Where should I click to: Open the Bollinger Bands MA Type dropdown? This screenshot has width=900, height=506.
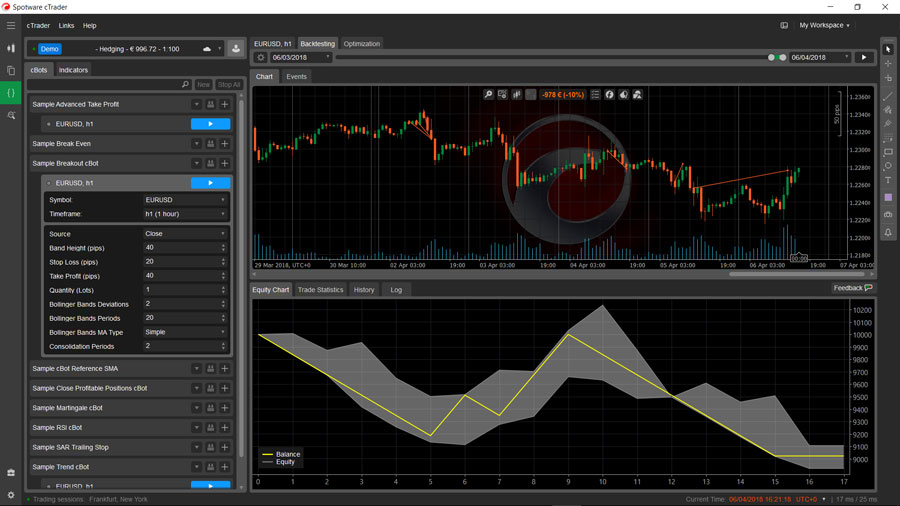point(185,332)
